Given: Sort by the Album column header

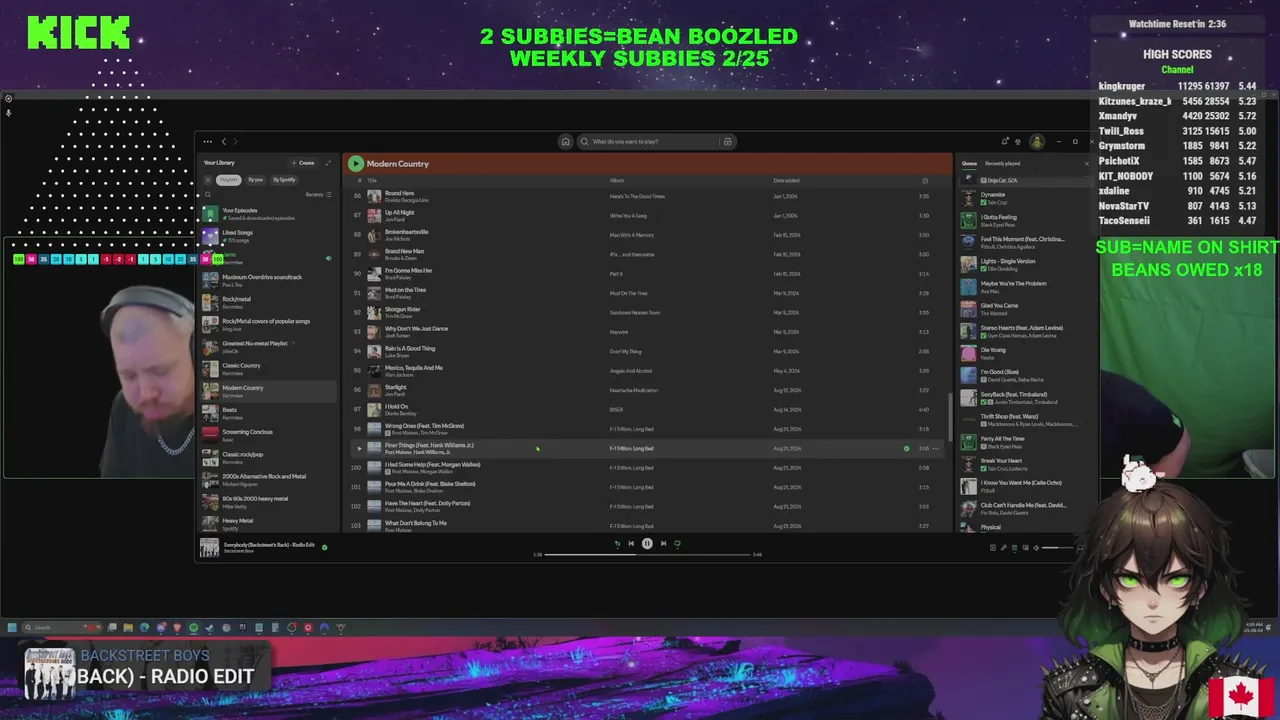Looking at the screenshot, I should pyautogui.click(x=617, y=180).
